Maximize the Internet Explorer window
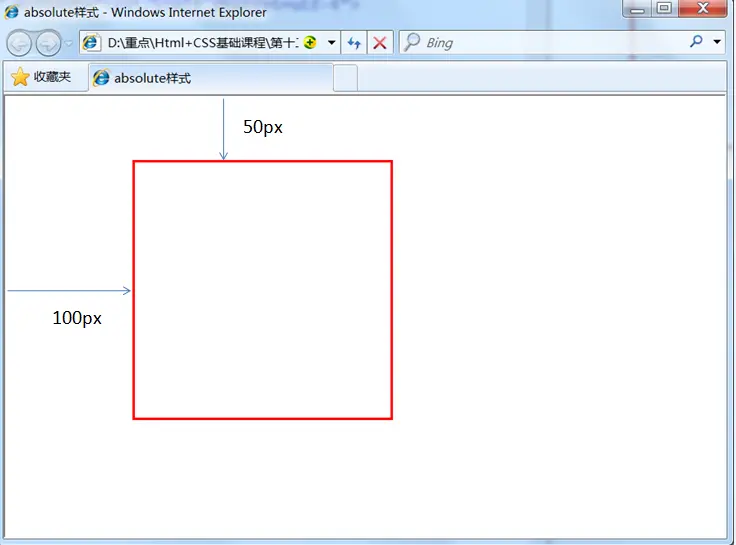Image resolution: width=736 pixels, height=545 pixels. [x=664, y=8]
